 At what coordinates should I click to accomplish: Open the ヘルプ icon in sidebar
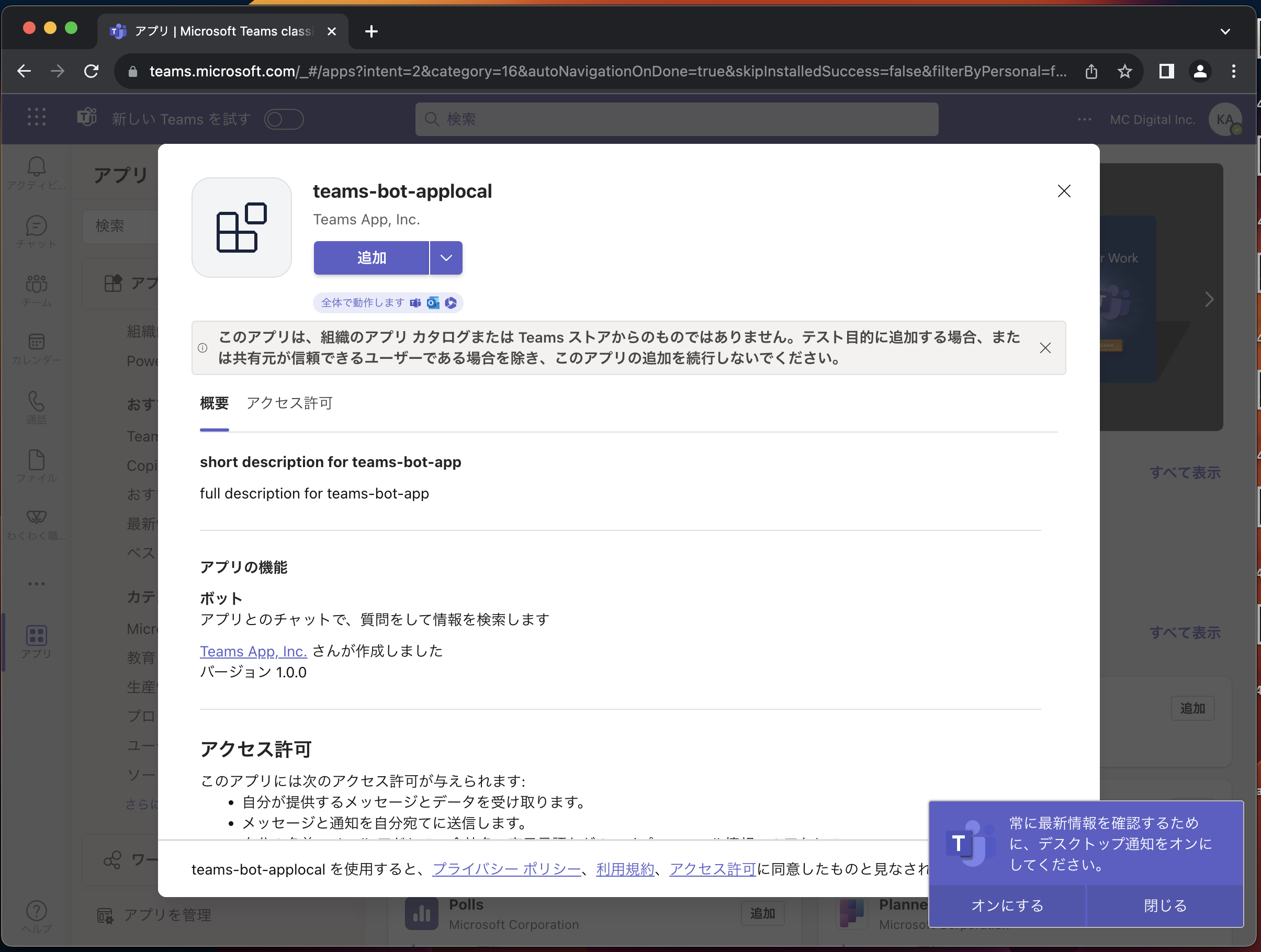pyautogui.click(x=37, y=916)
